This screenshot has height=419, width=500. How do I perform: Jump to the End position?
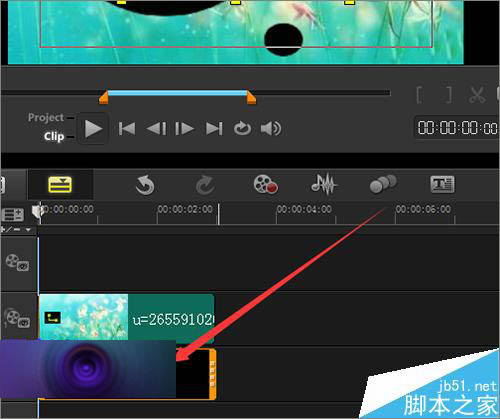pos(214,129)
